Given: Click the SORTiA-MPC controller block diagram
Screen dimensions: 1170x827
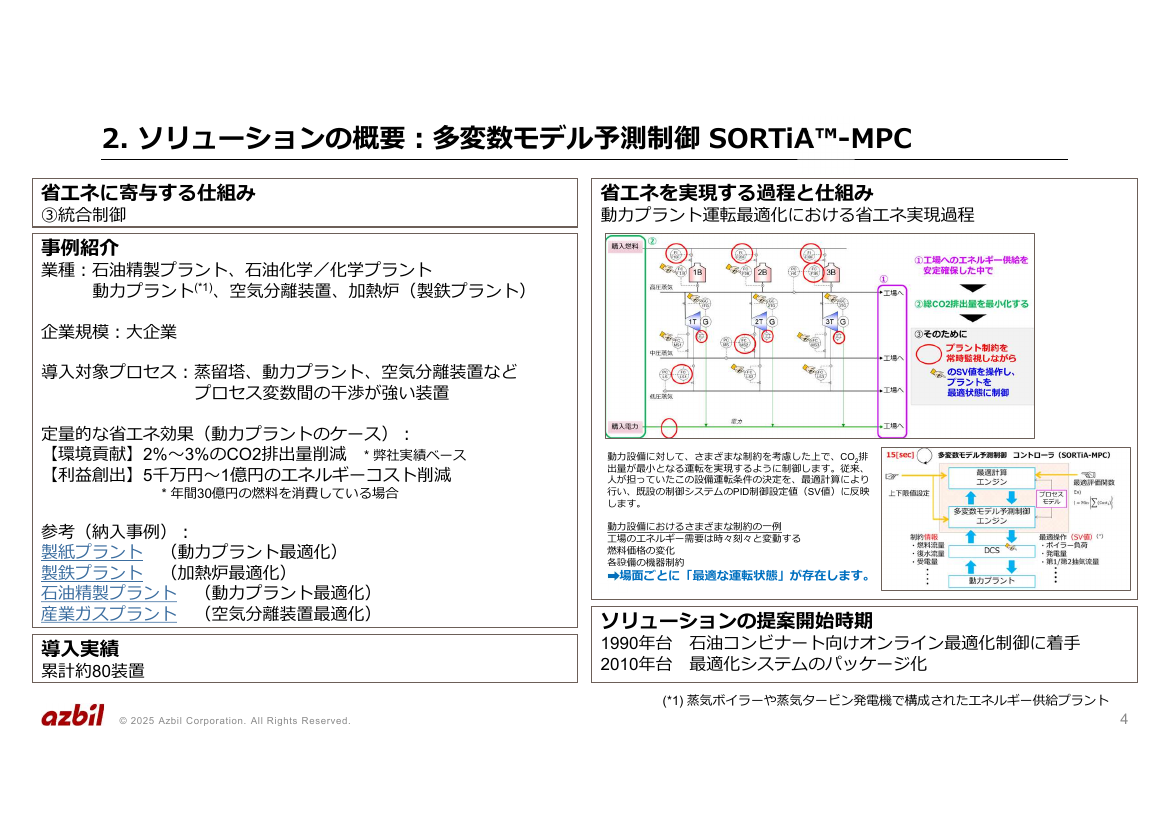Looking at the screenshot, I should point(1006,519).
